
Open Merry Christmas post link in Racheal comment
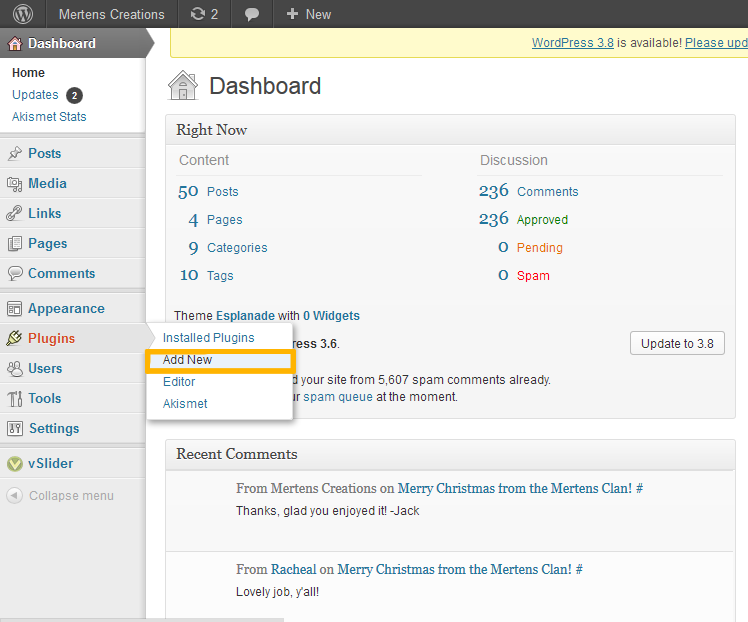click(454, 569)
